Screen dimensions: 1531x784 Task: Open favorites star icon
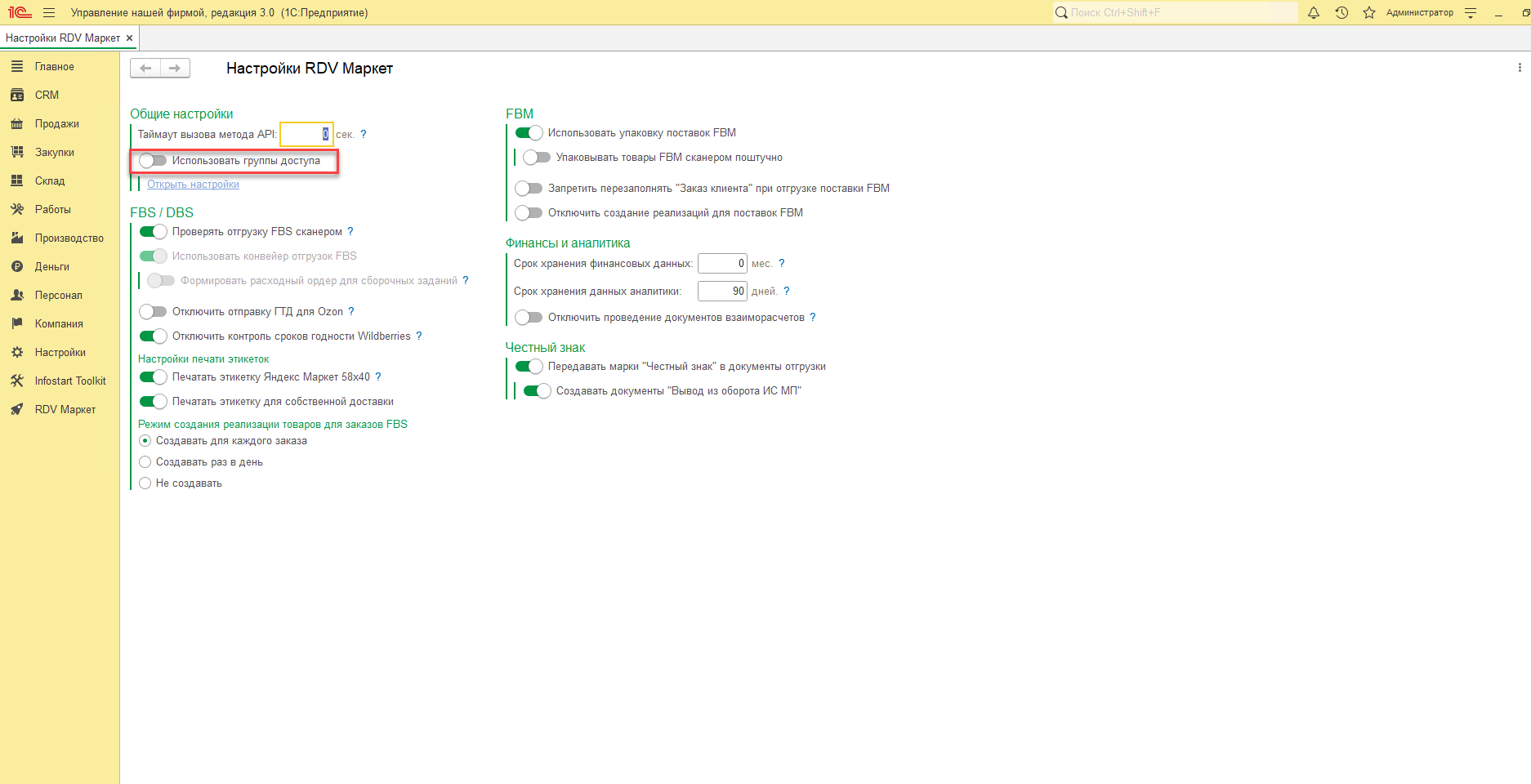click(1369, 12)
